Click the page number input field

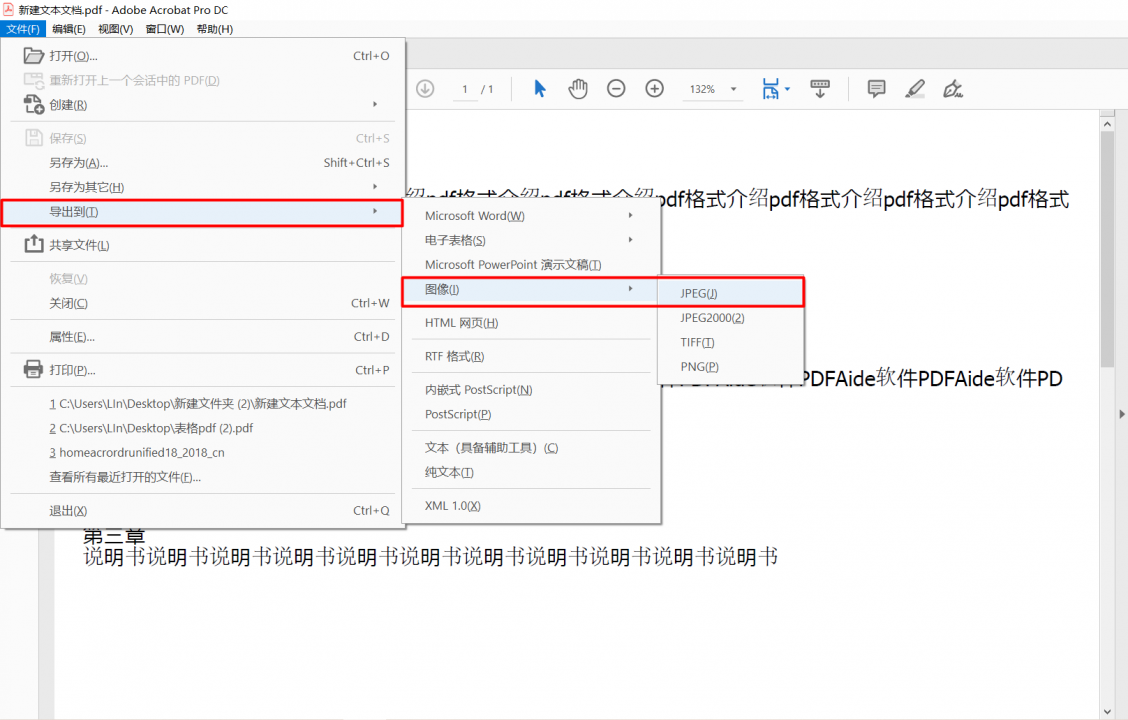pos(465,89)
